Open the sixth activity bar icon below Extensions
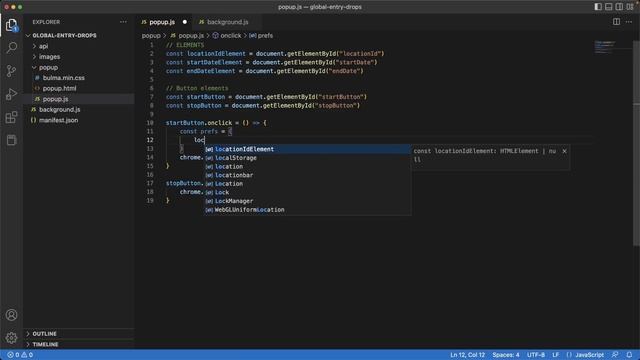 coord(11,140)
